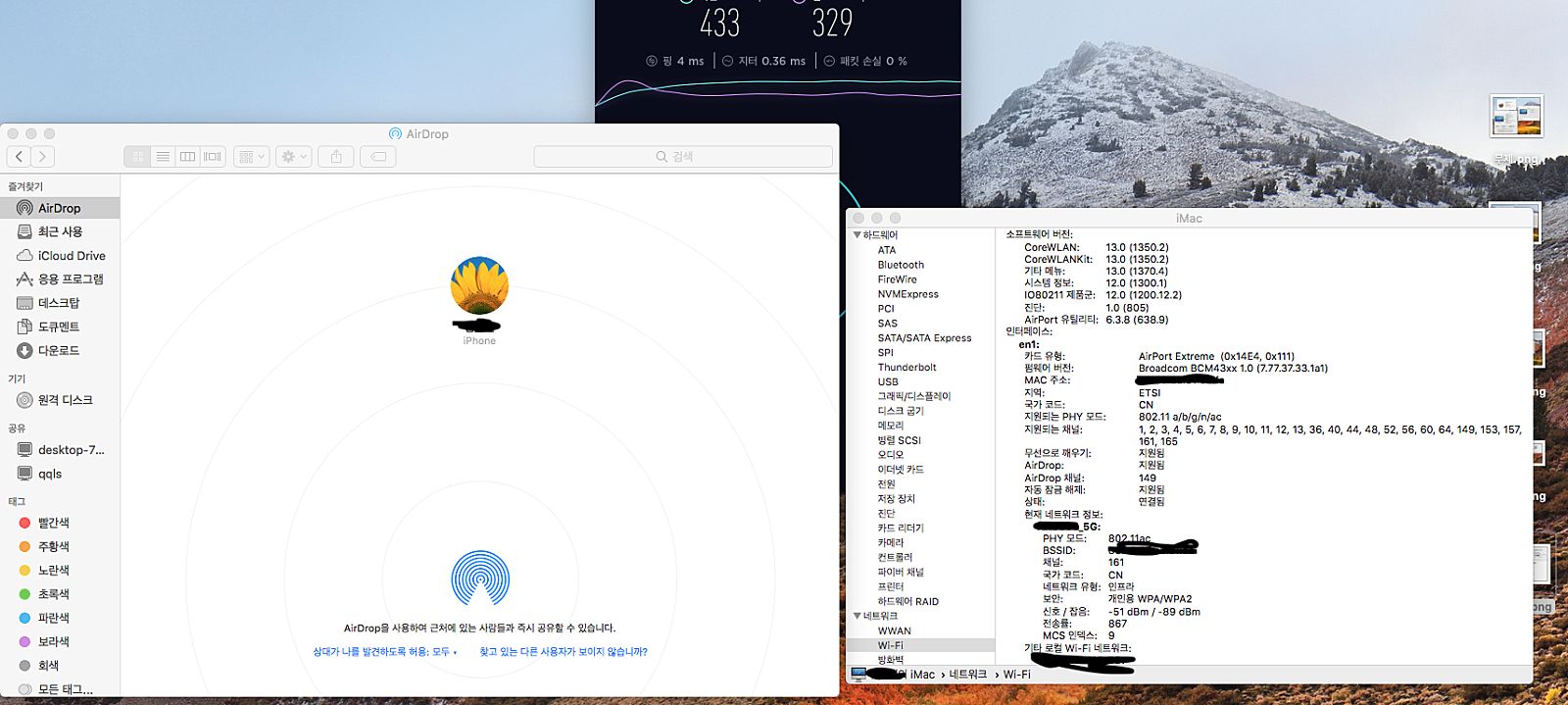Select Wi-Fi under 네트워크

pos(891,645)
